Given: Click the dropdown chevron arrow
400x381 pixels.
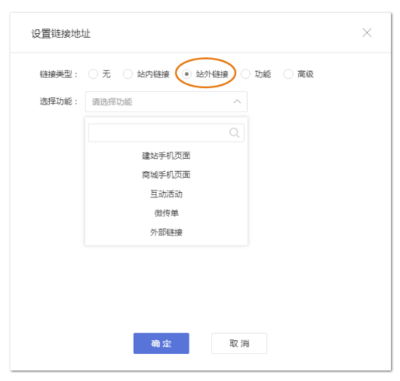Looking at the screenshot, I should click(237, 101).
